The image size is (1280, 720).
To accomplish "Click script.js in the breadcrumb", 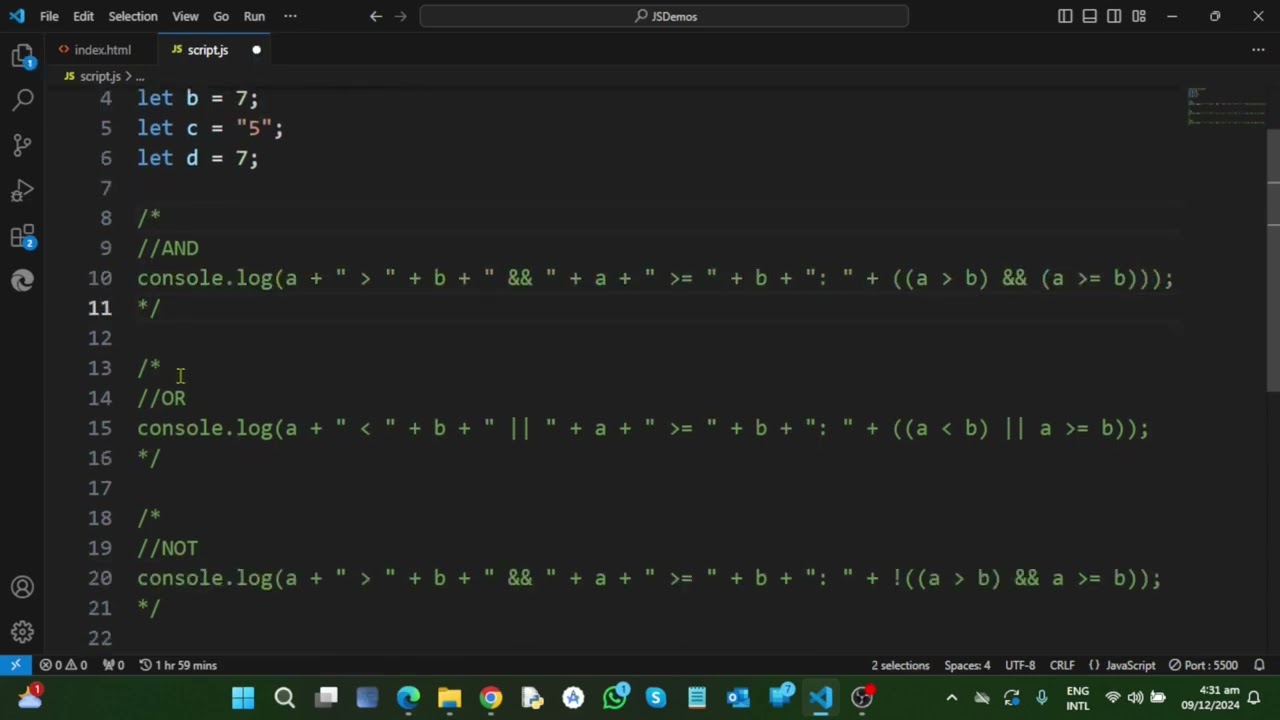I will coord(100,76).
